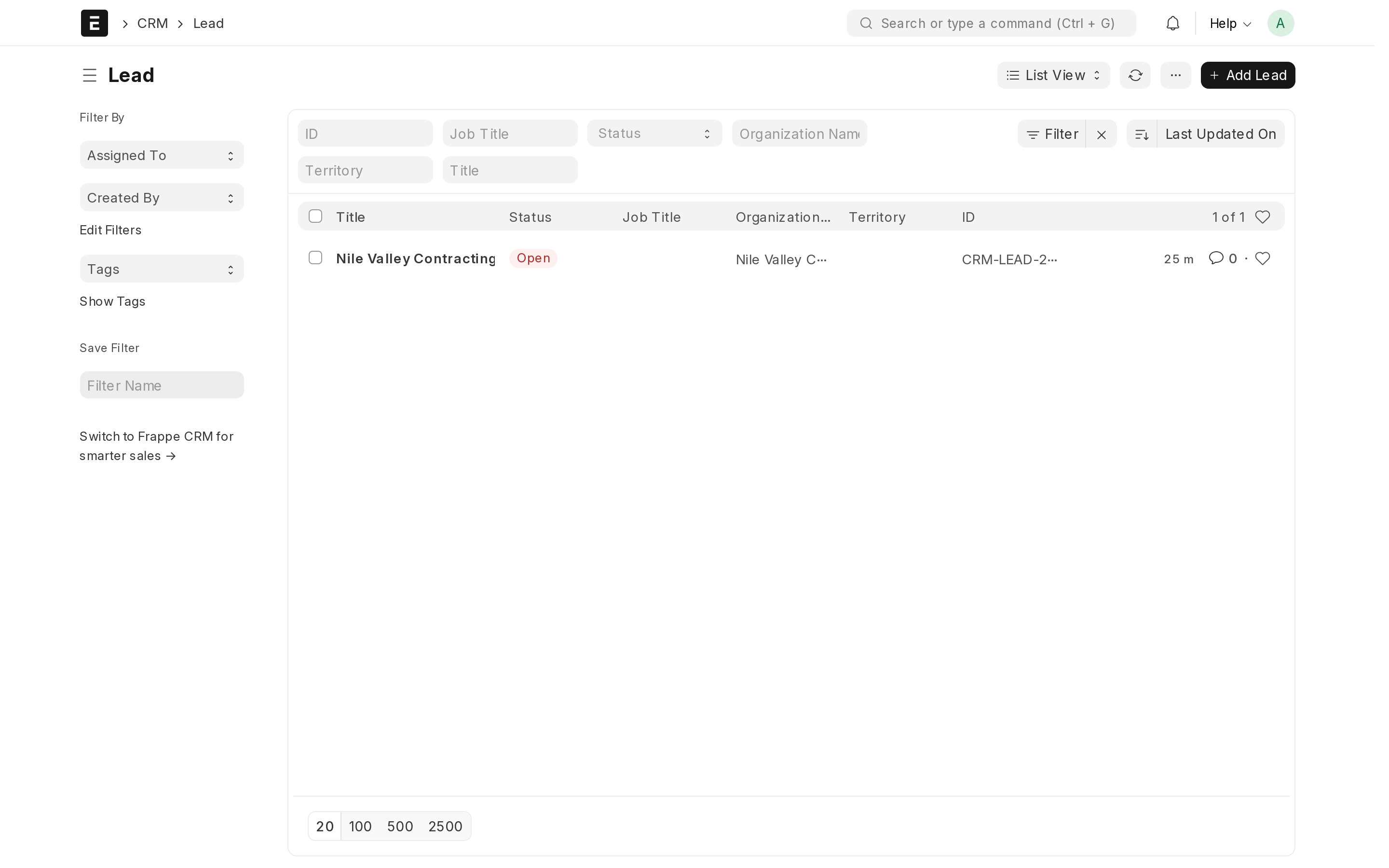The image size is (1389, 868).
Task: Go to CRM breadcrumb
Action: pyautogui.click(x=152, y=24)
